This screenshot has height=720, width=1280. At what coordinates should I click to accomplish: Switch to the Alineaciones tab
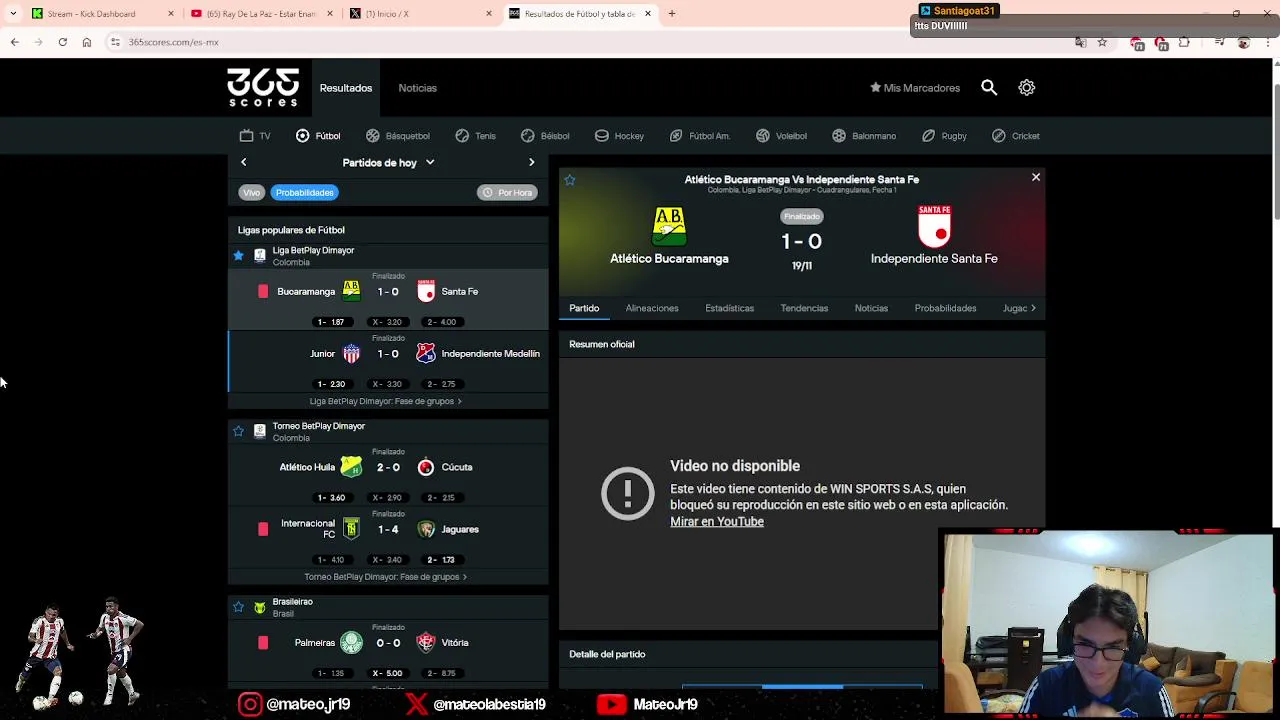coord(652,308)
